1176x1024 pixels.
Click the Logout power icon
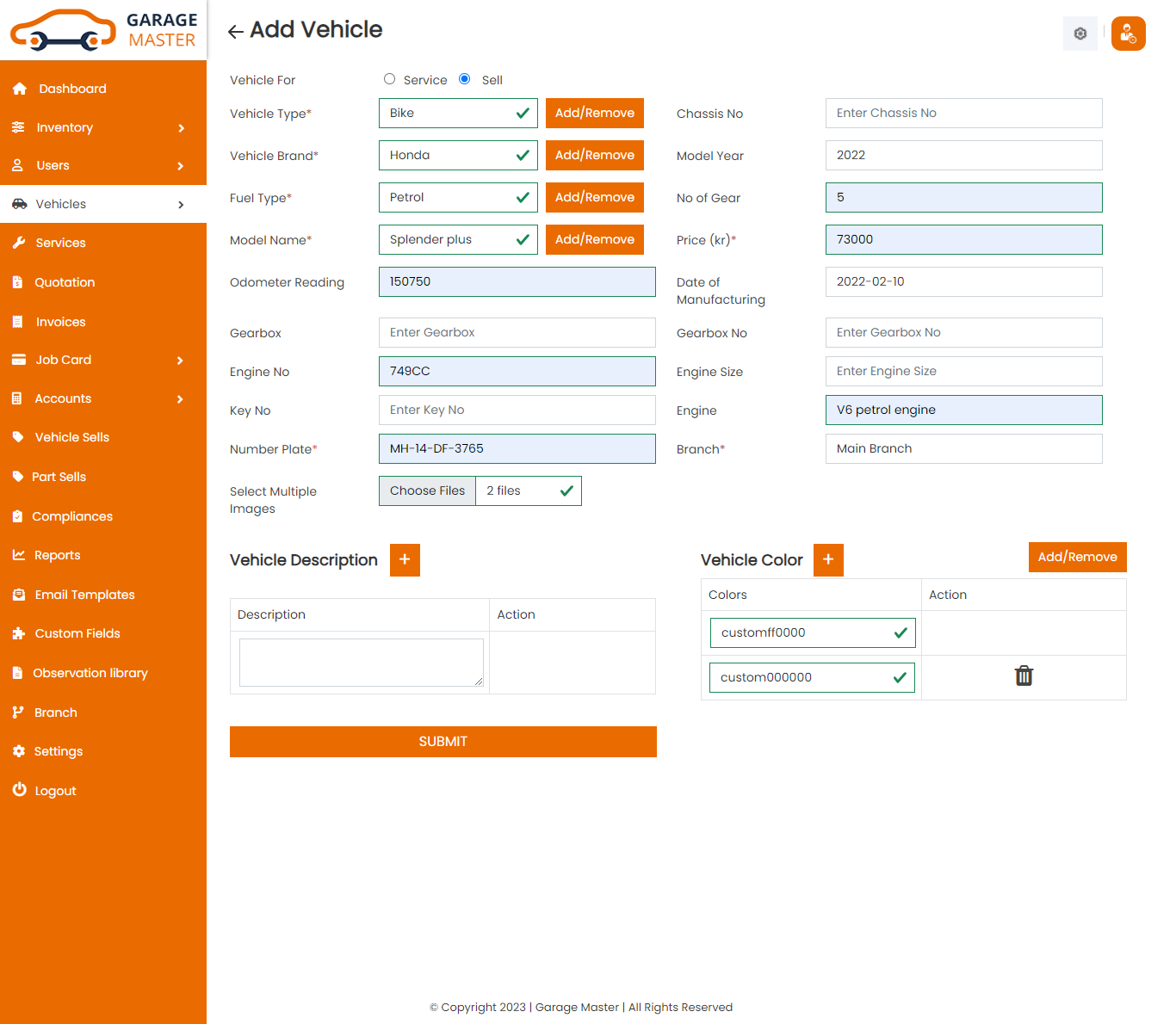(19, 790)
